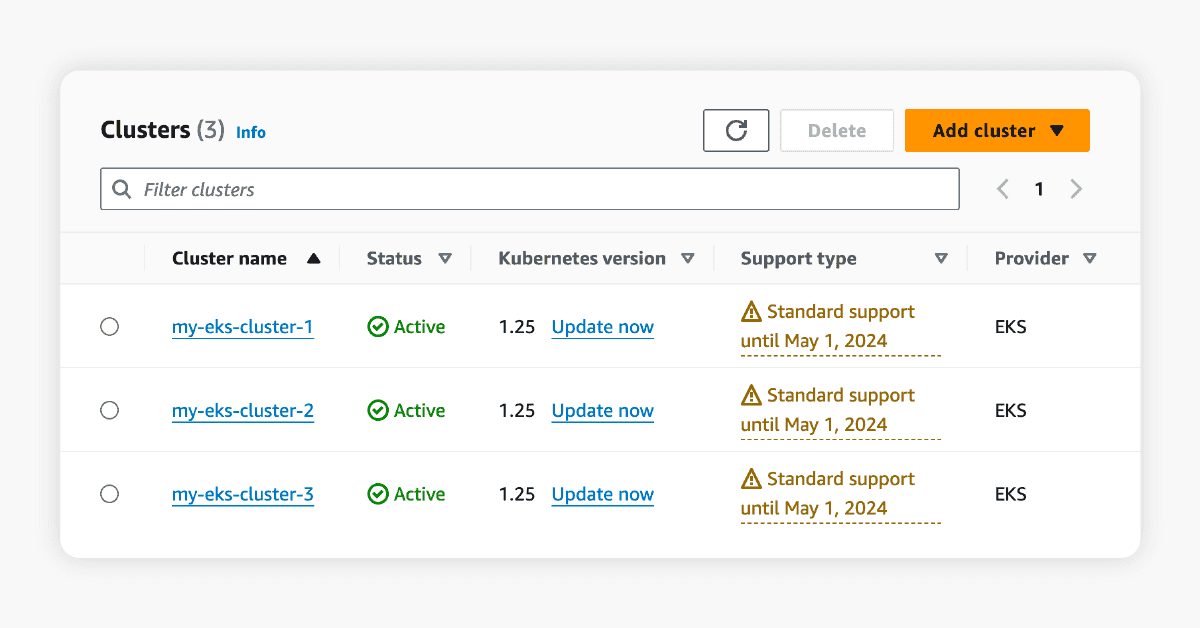Click the disabled Delete button

[837, 131]
